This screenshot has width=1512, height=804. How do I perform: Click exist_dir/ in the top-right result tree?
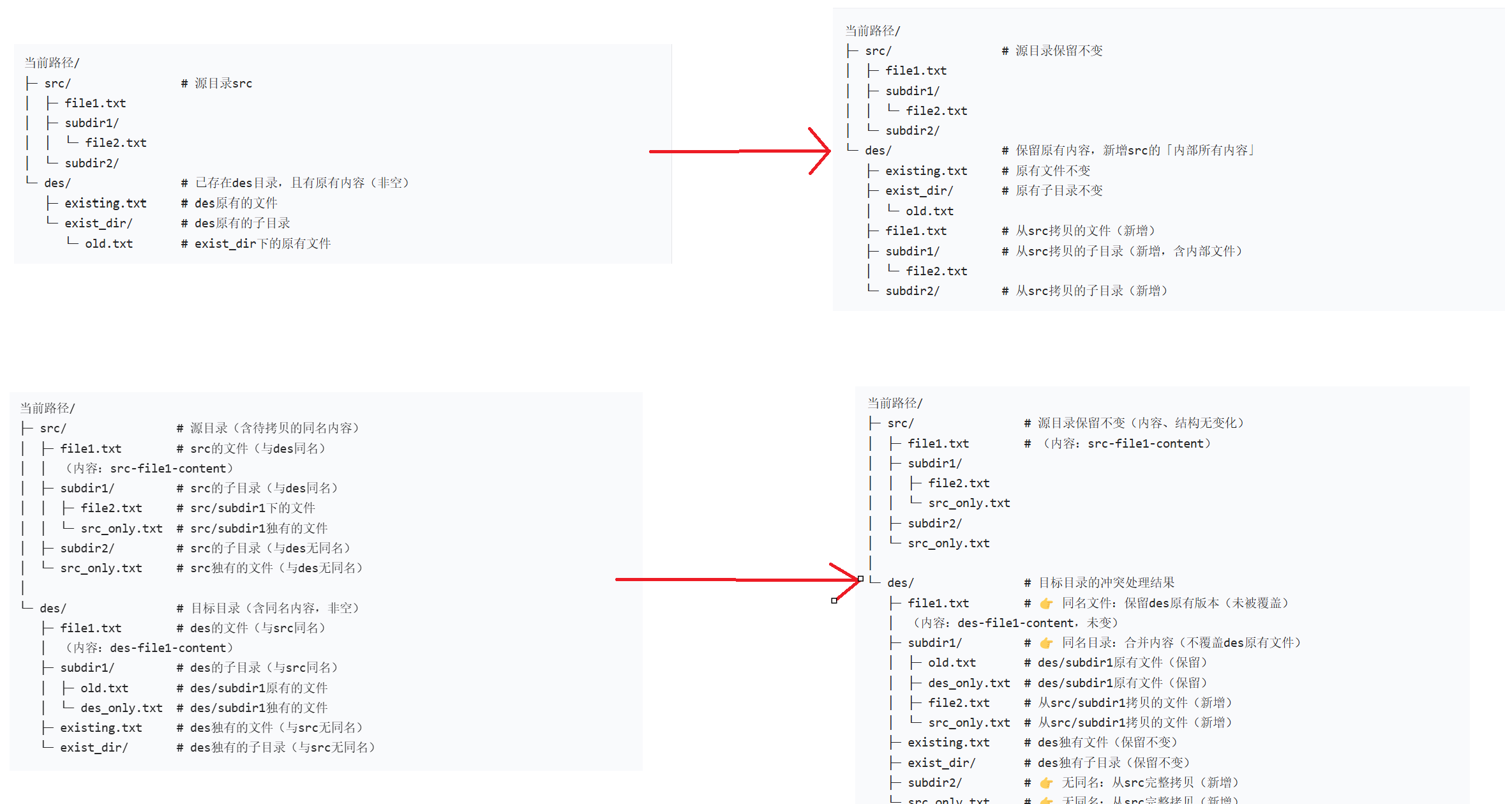coord(918,191)
